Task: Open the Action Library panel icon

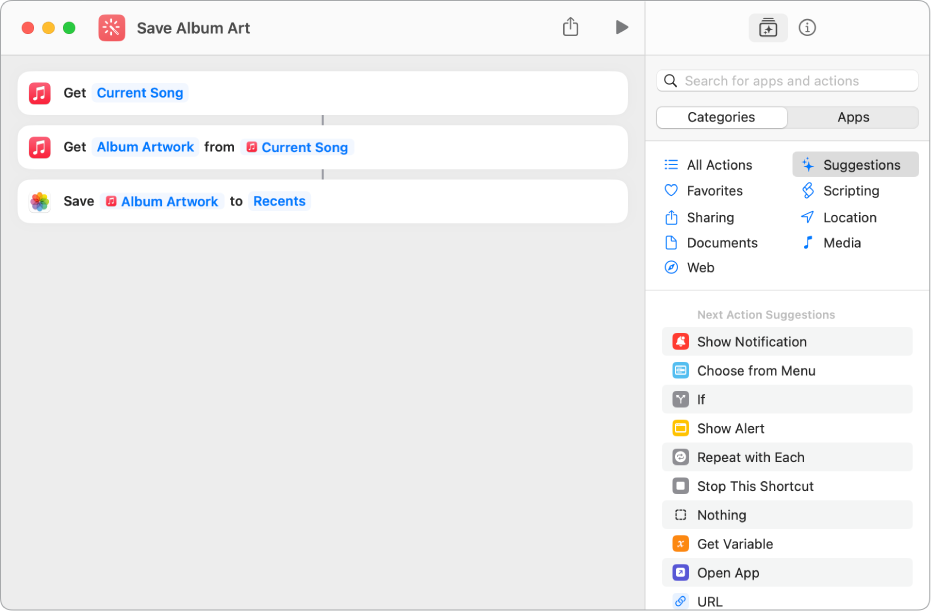Action: click(x=768, y=28)
